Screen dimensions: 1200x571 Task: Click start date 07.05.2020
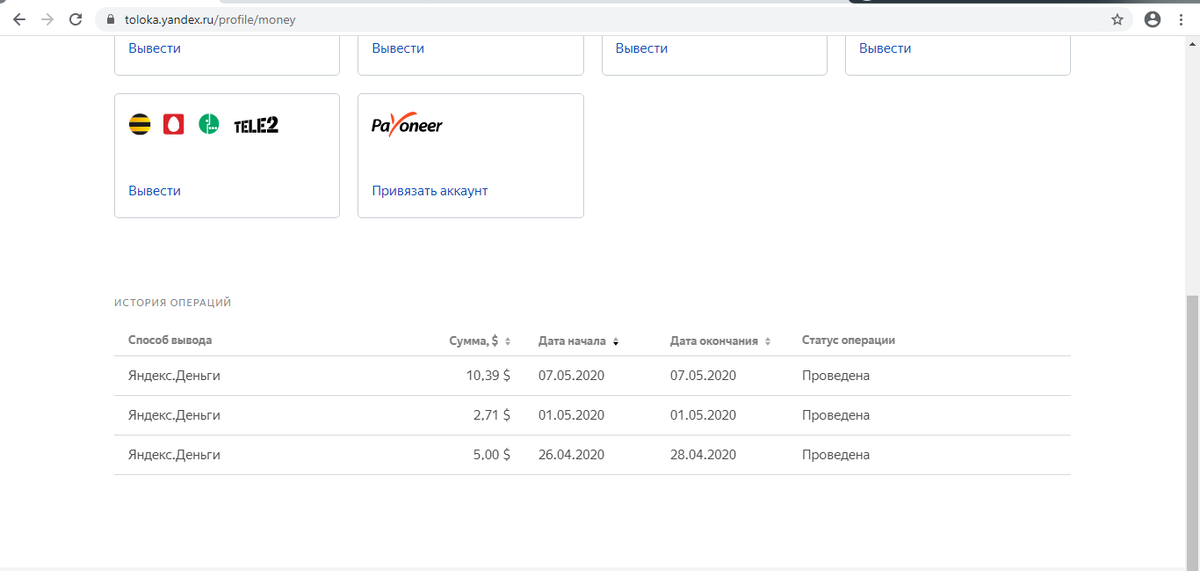coord(571,376)
